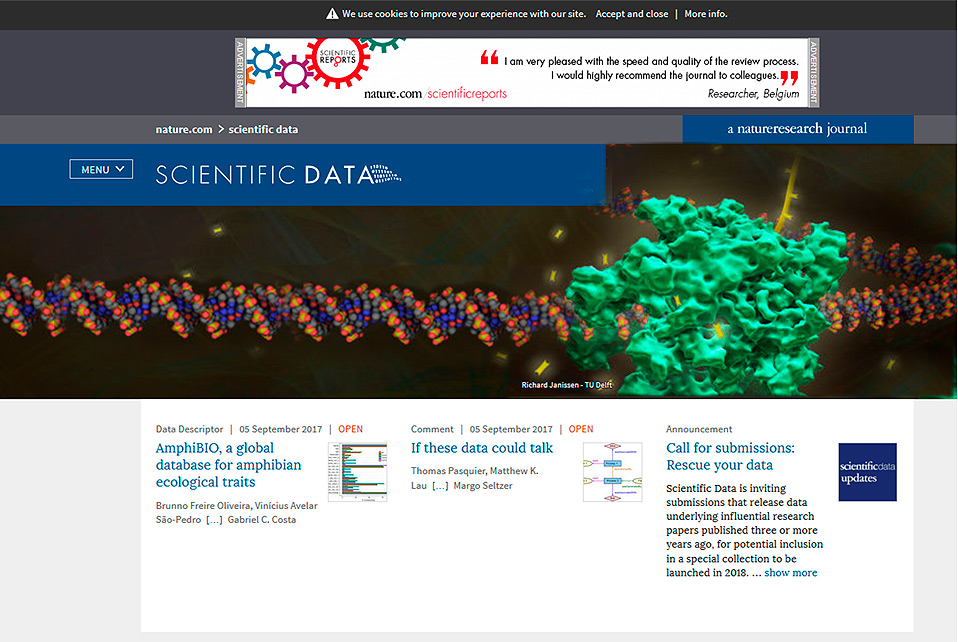
Task: Click the cookie warning triangle icon
Action: [332, 14]
